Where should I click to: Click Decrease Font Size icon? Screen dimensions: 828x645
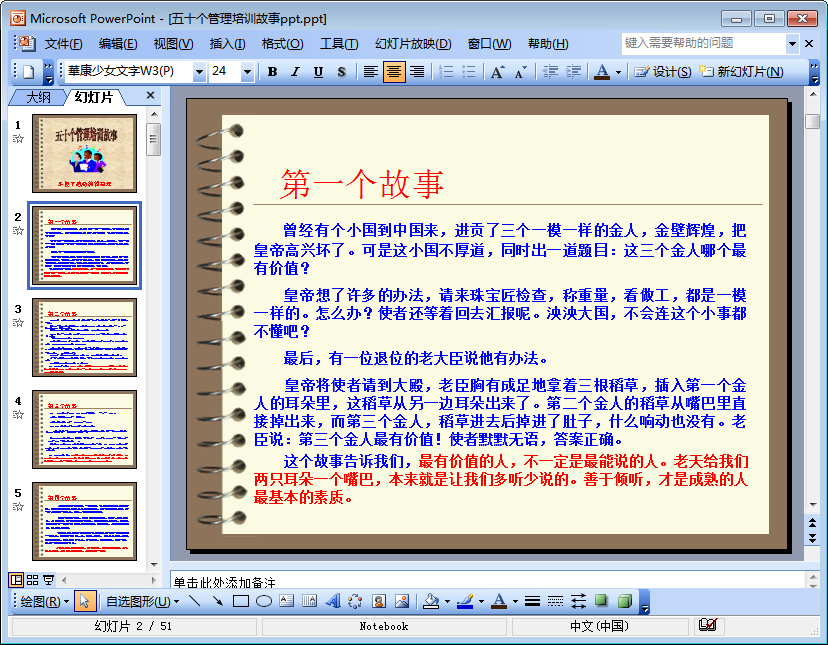(x=521, y=72)
